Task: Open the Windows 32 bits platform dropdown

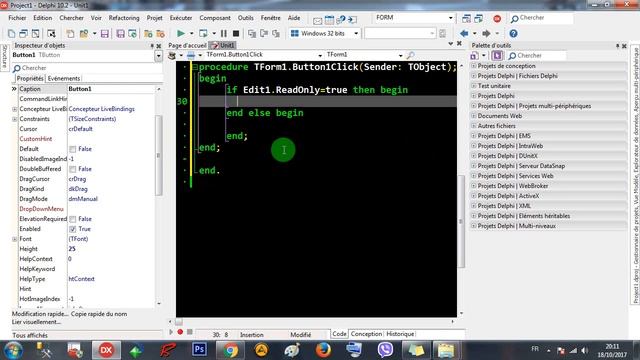Action: [x=356, y=33]
